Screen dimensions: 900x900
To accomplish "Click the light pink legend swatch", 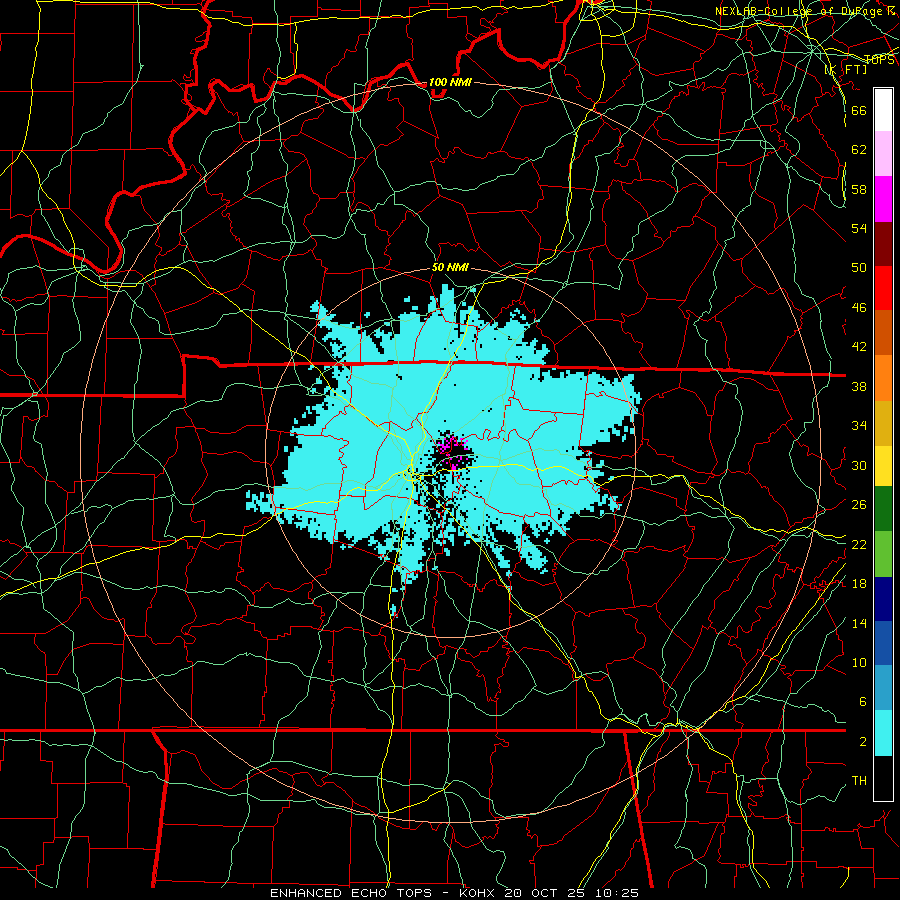I will [x=883, y=154].
